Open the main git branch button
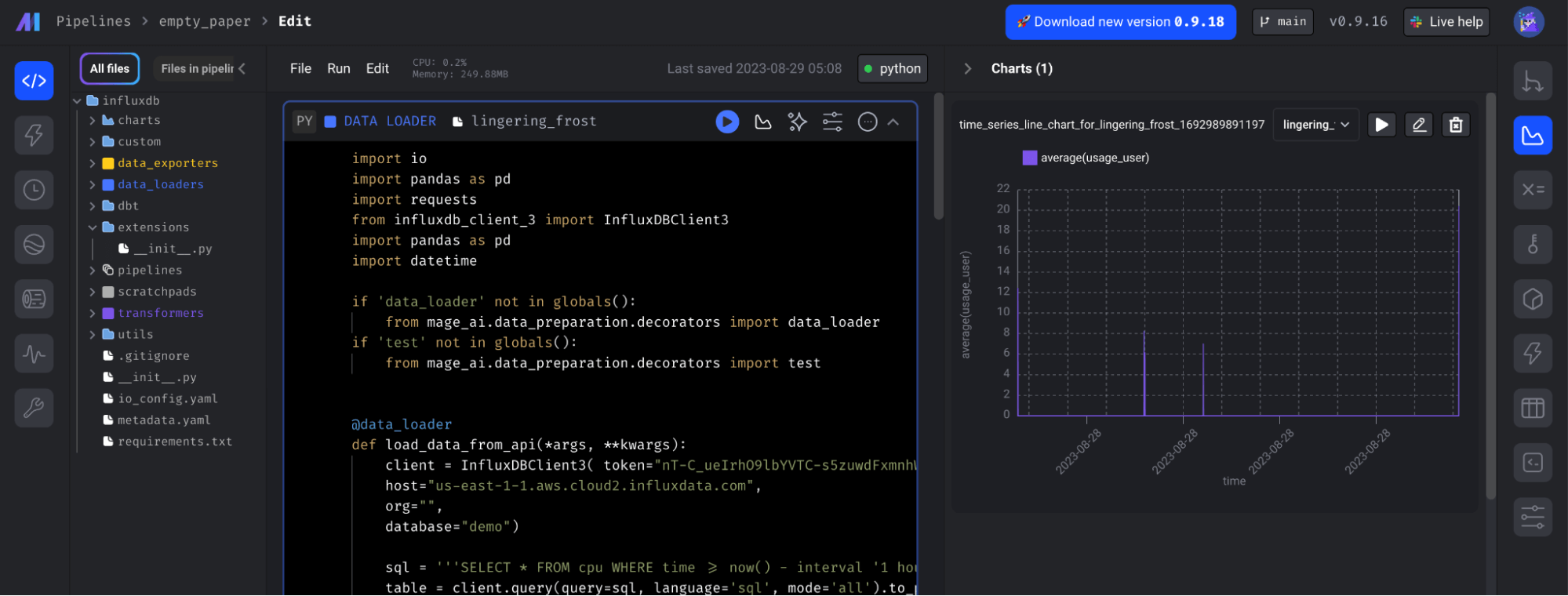 1282,22
